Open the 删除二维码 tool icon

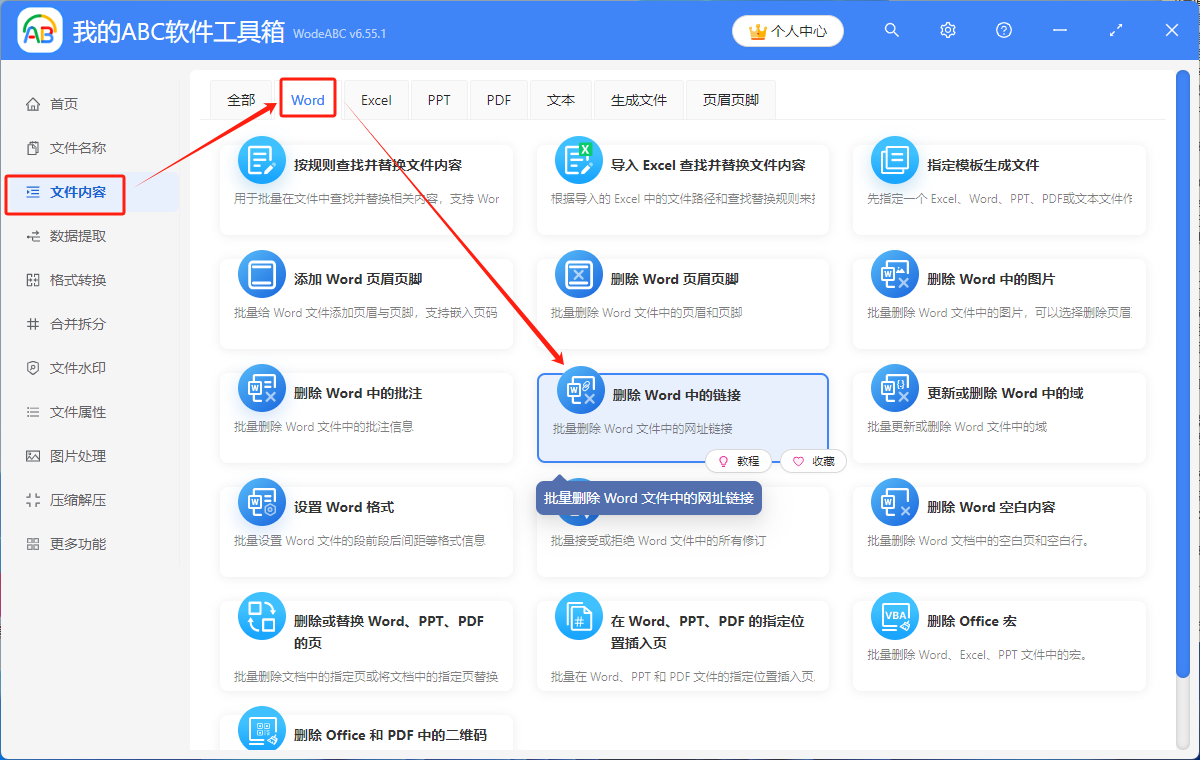coord(261,731)
